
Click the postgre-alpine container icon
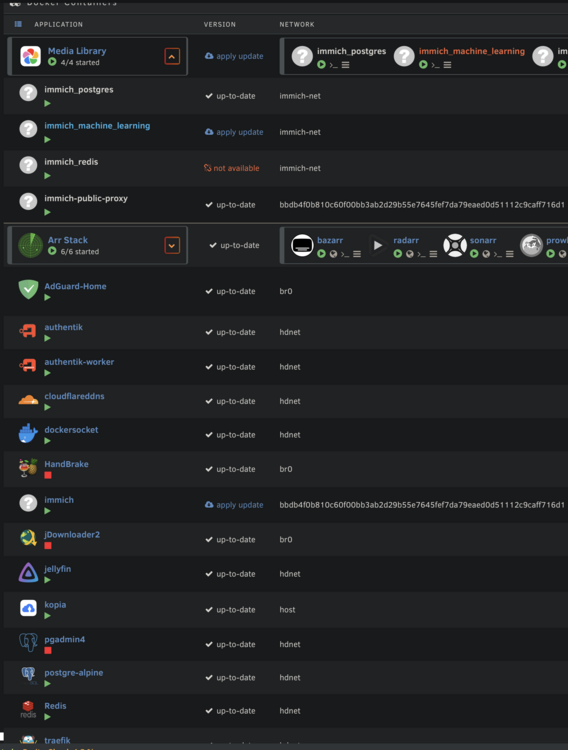pyautogui.click(x=28, y=676)
